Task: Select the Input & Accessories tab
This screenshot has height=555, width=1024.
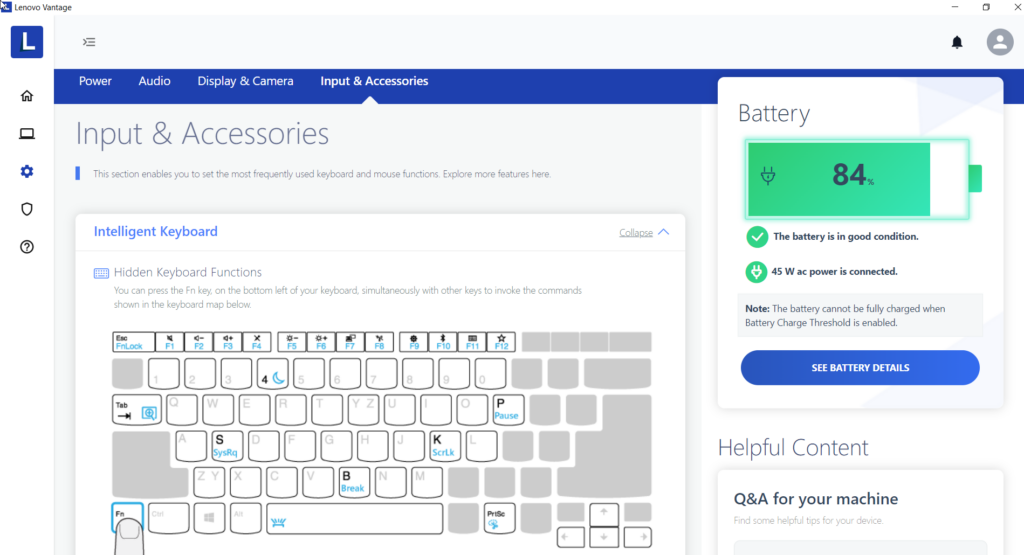Action: [x=374, y=81]
